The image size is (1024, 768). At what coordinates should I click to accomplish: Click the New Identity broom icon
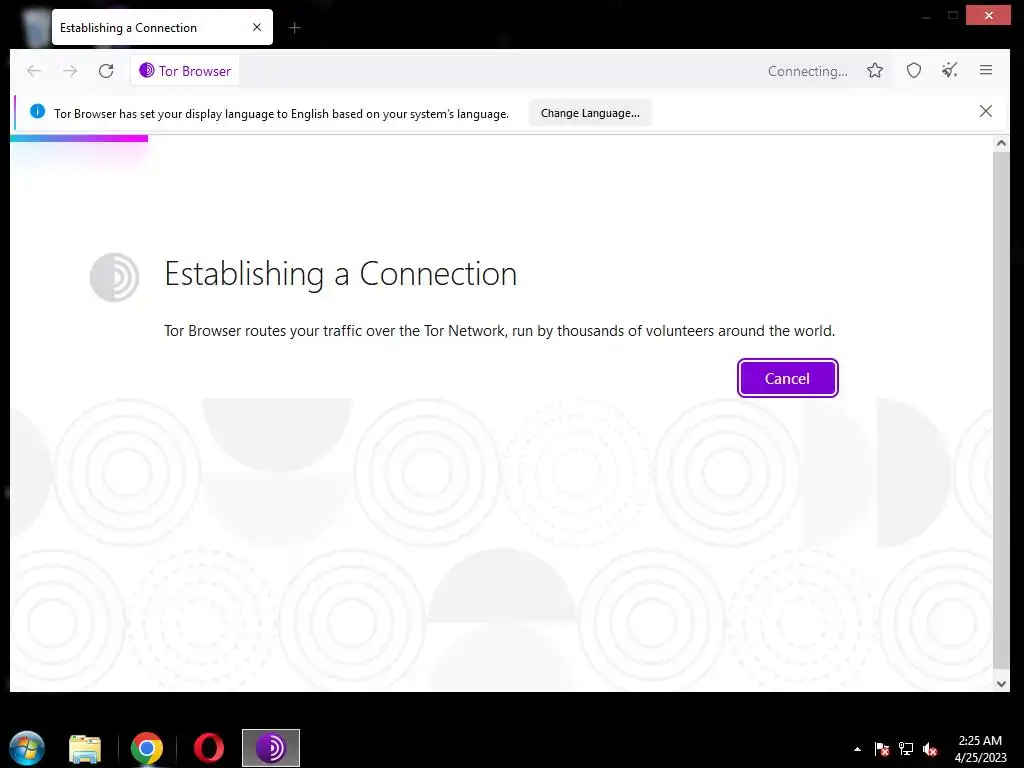point(950,71)
